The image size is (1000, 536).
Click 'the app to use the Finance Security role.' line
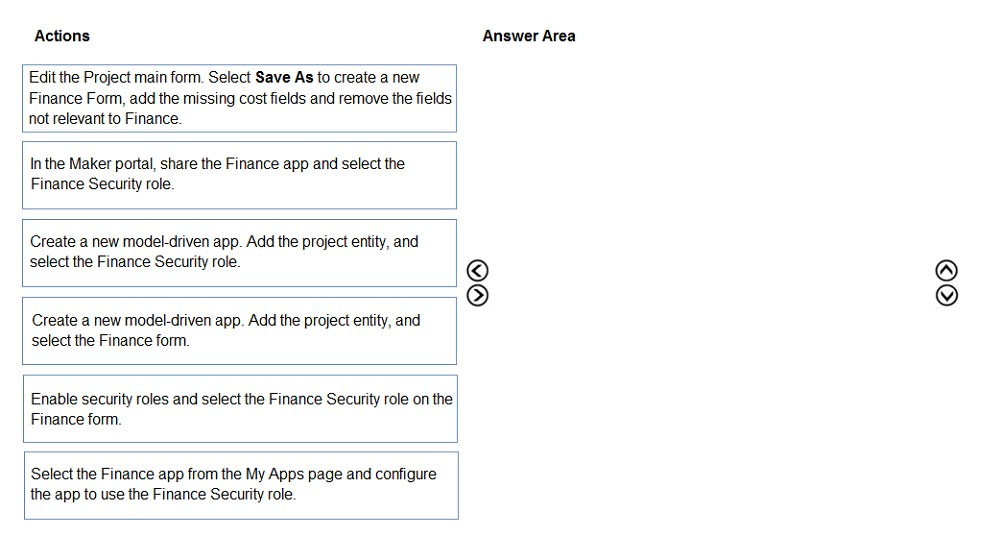[163, 495]
